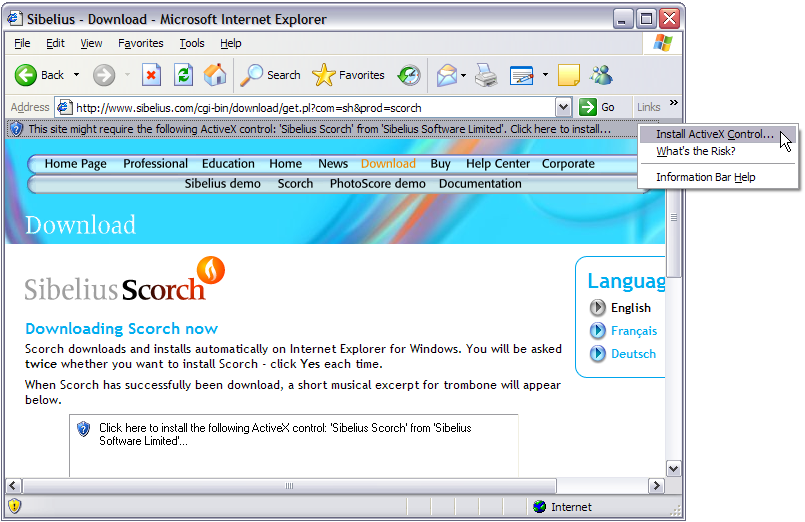Open the File menu
The width and height of the screenshot is (805, 522).
click(x=22, y=43)
